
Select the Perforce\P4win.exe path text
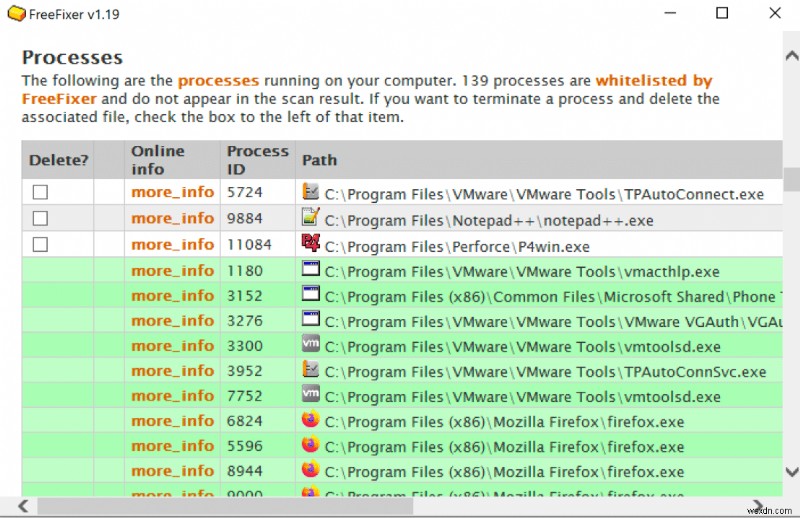tap(457, 247)
